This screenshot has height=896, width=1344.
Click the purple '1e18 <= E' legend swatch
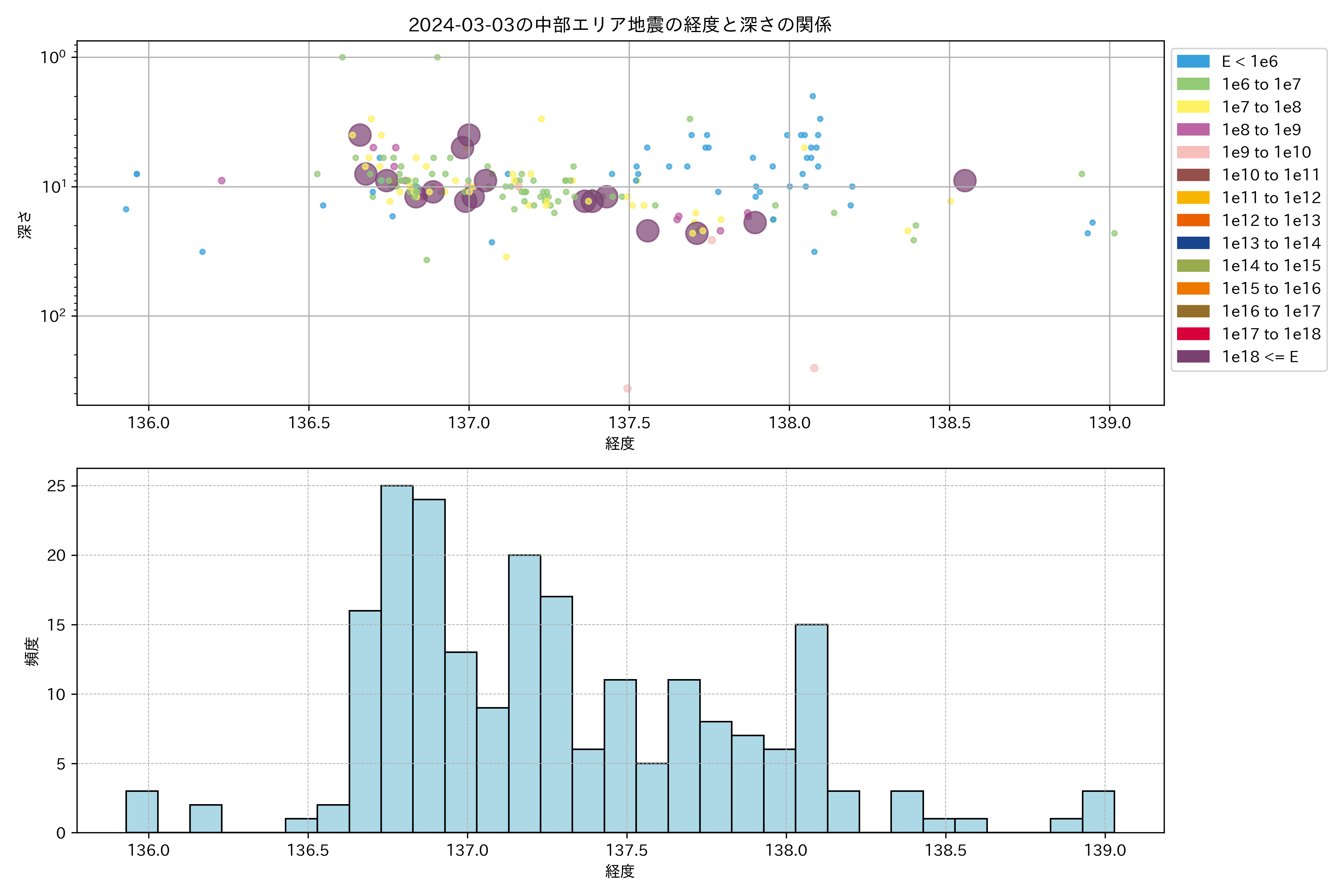(x=1193, y=357)
